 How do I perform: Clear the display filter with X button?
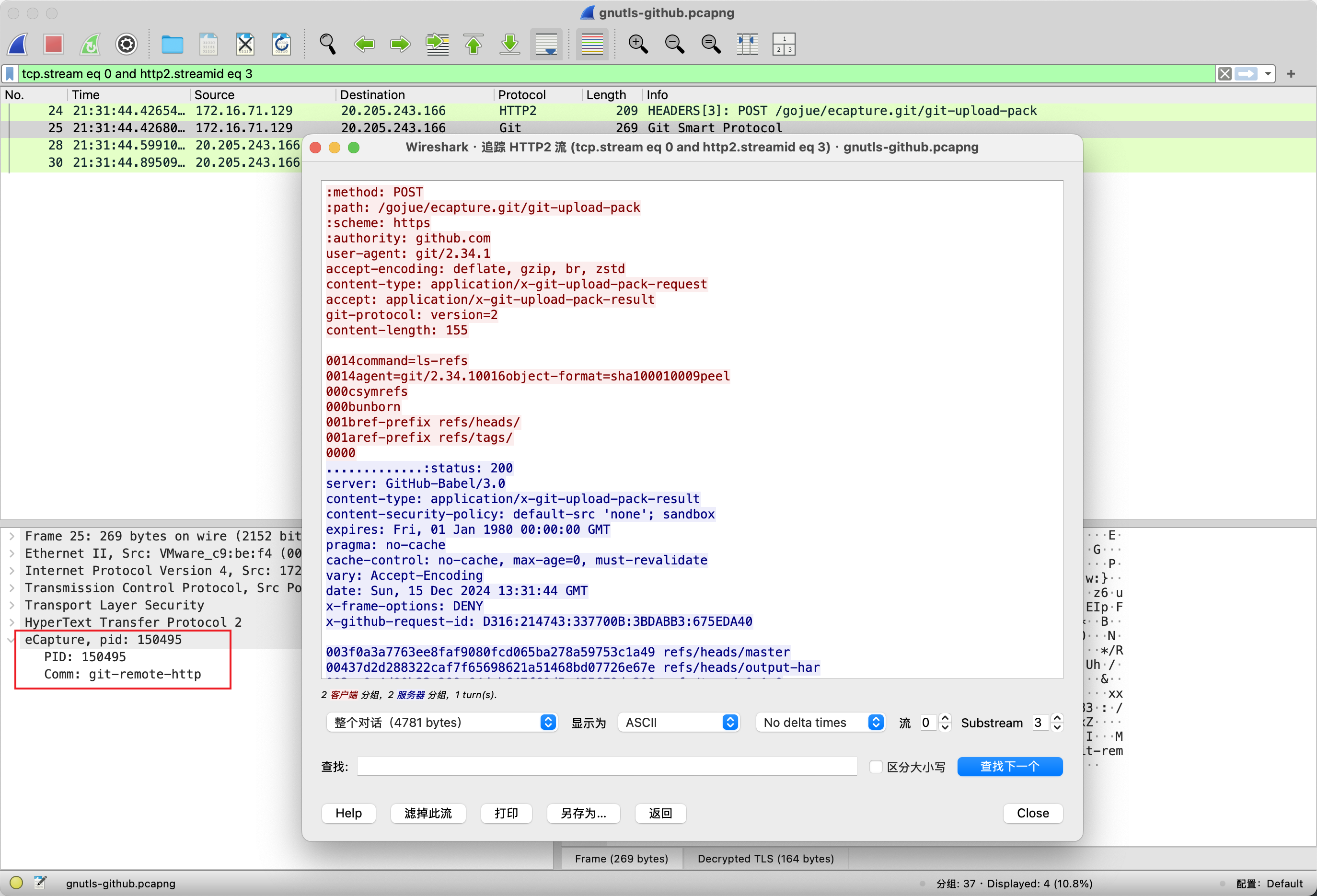click(1225, 74)
